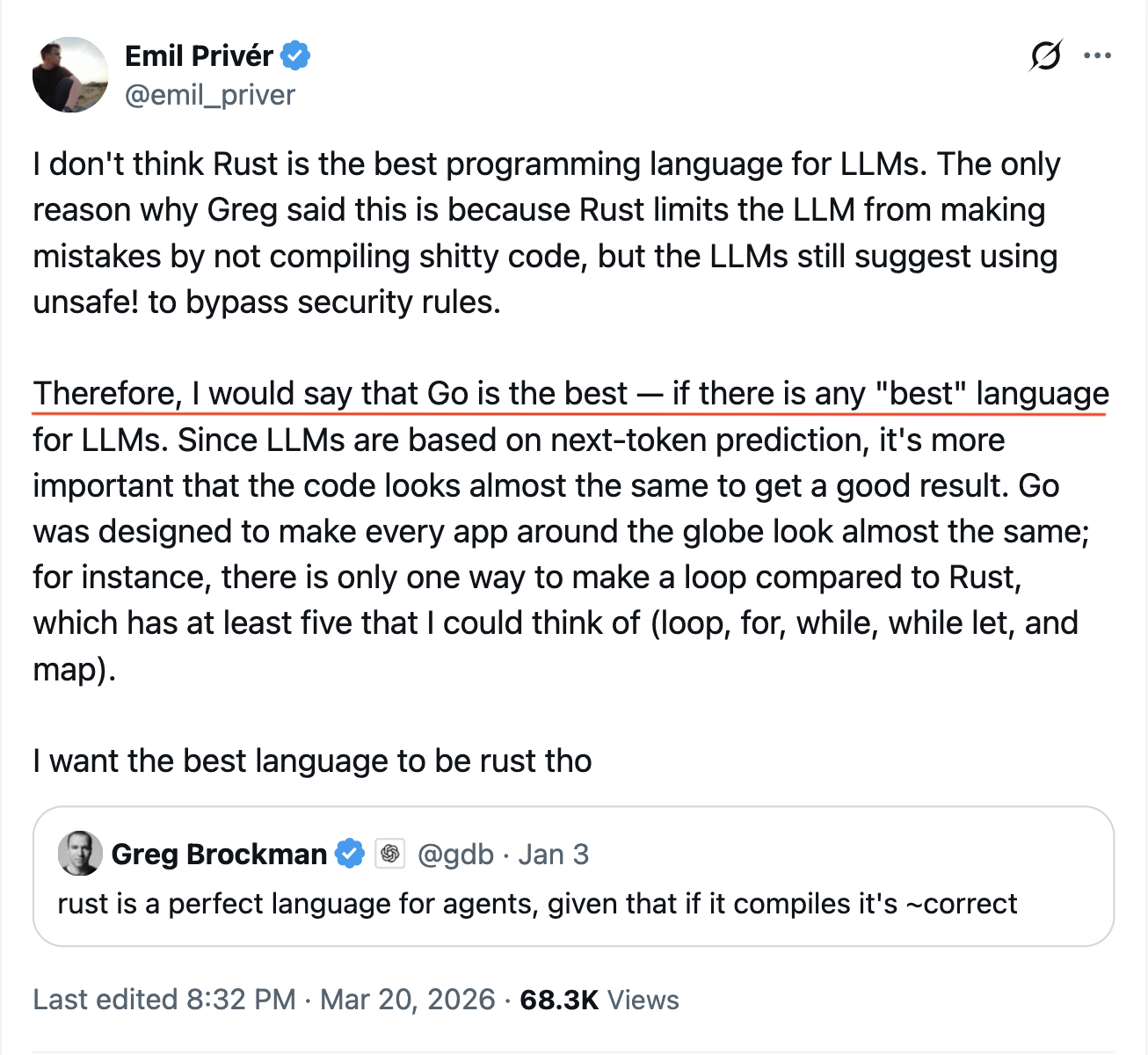Click Emil Privér's blue verified badge
The image size is (1148, 1055).
tap(295, 56)
